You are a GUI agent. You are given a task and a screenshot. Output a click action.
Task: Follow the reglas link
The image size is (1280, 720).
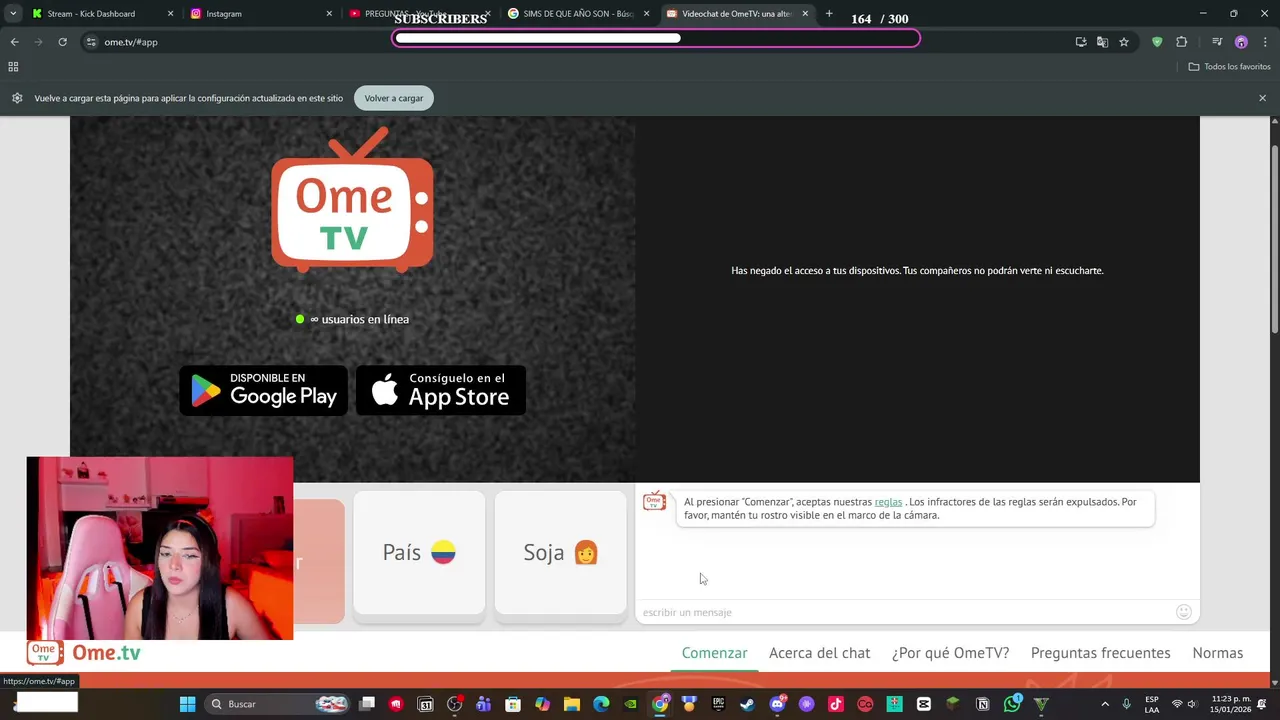tap(888, 502)
